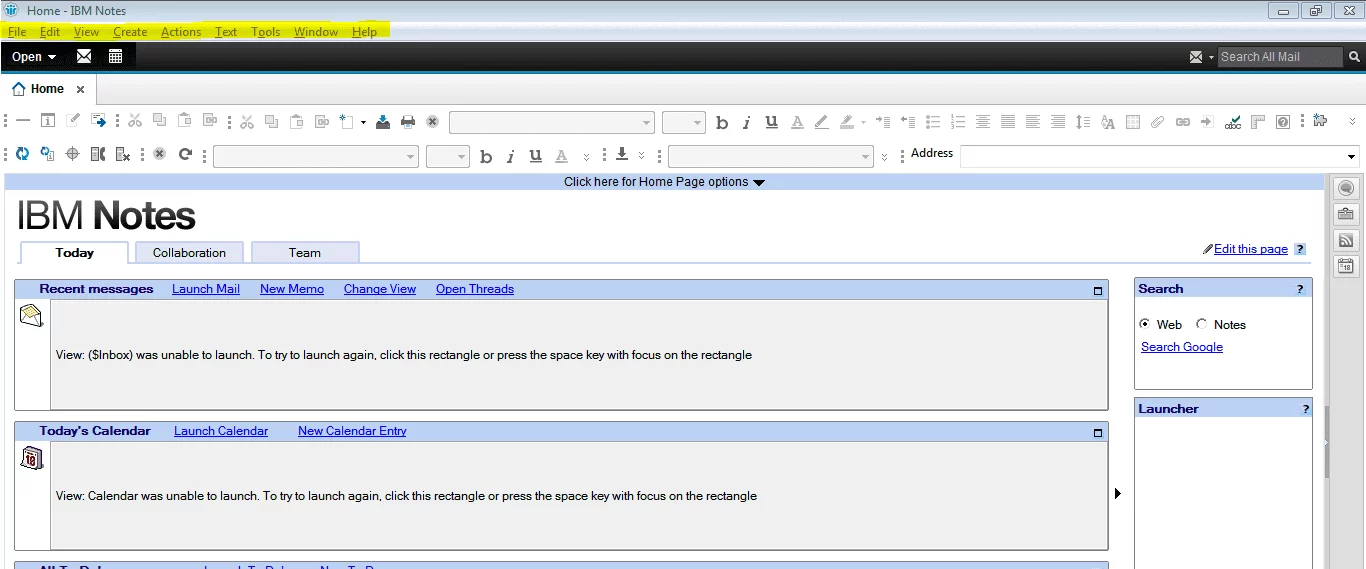Click the printer icon in the toolbar

408,122
